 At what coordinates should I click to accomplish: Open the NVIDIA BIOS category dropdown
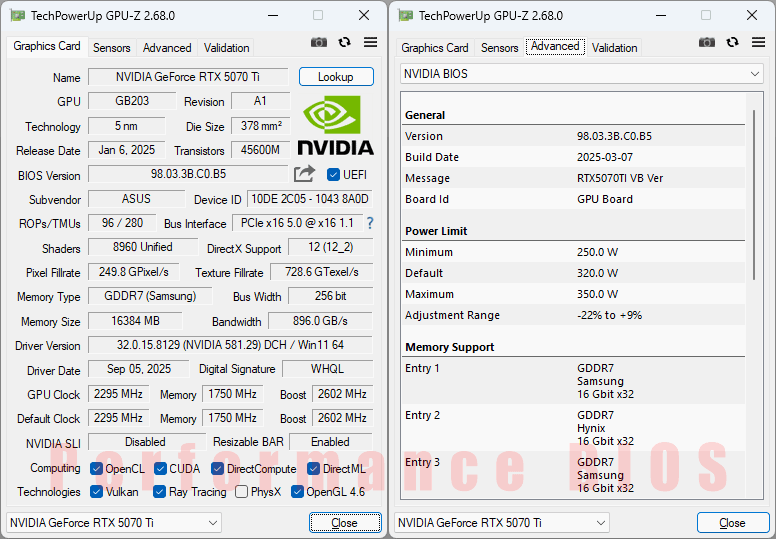point(582,74)
